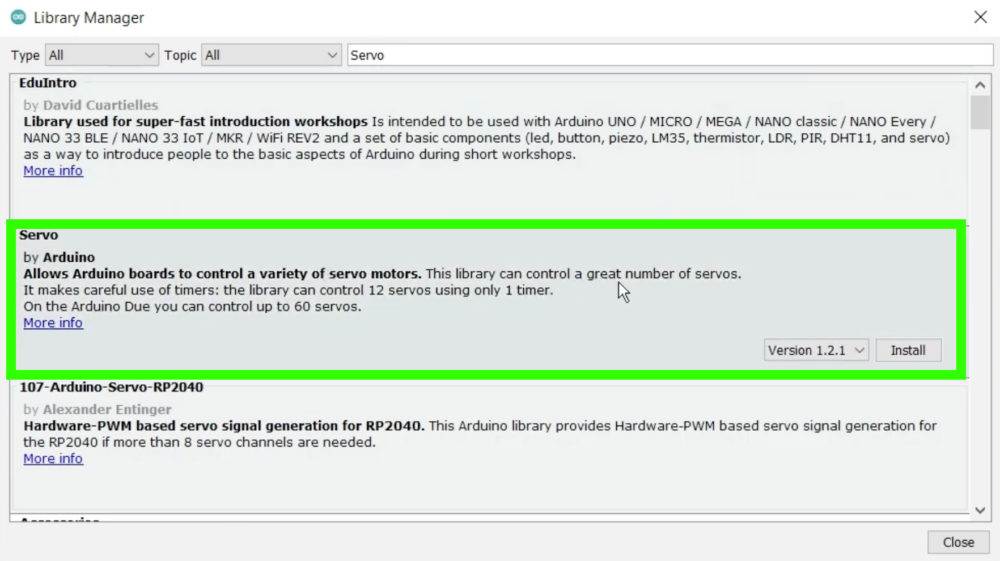Select the Servo library title

39,235
